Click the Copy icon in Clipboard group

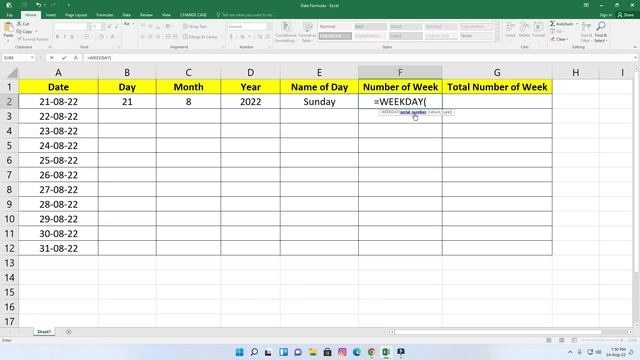(19, 31)
